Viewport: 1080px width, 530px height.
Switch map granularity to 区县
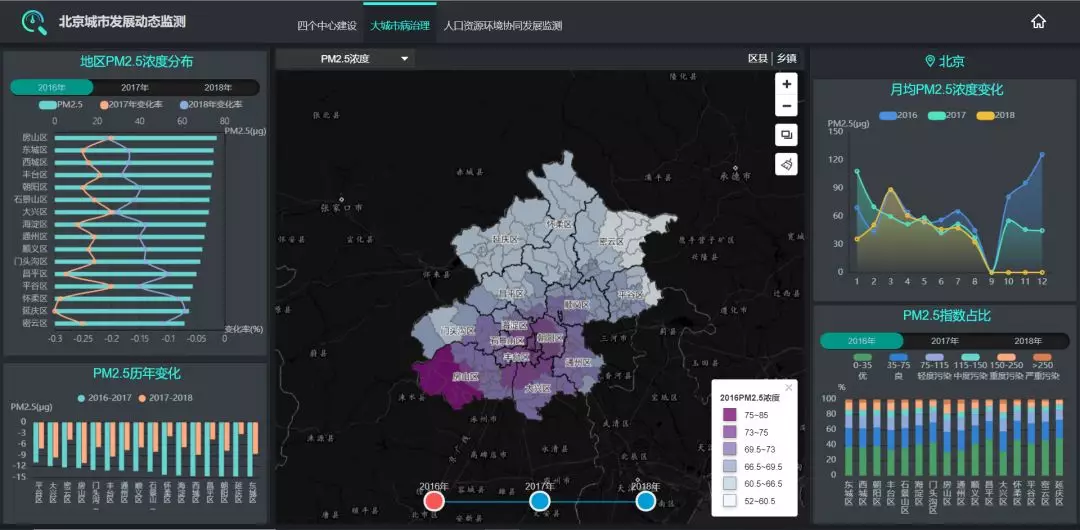point(758,59)
